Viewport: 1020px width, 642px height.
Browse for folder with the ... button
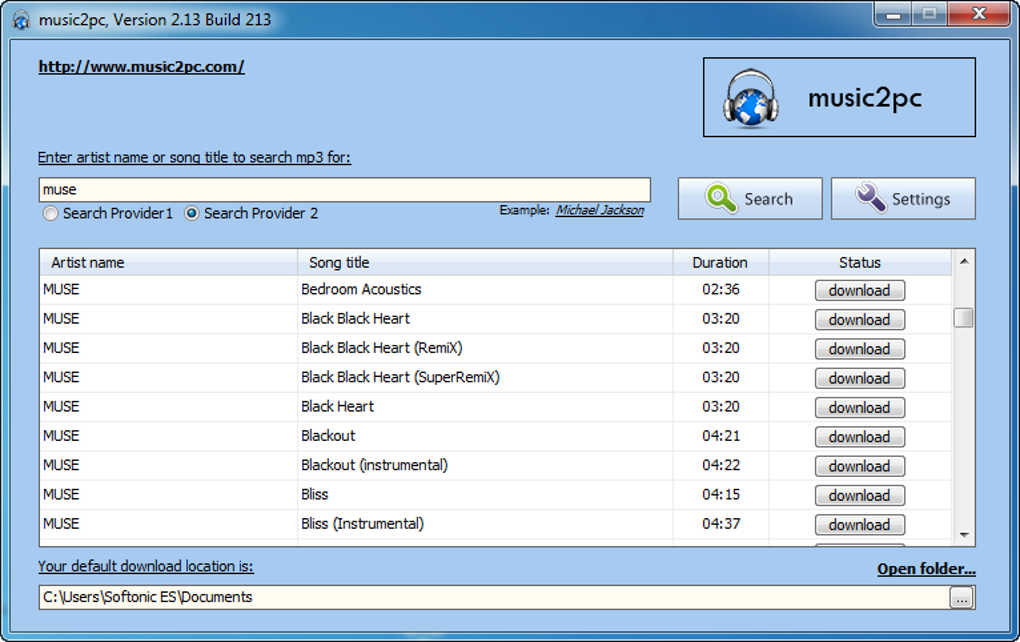(961, 598)
